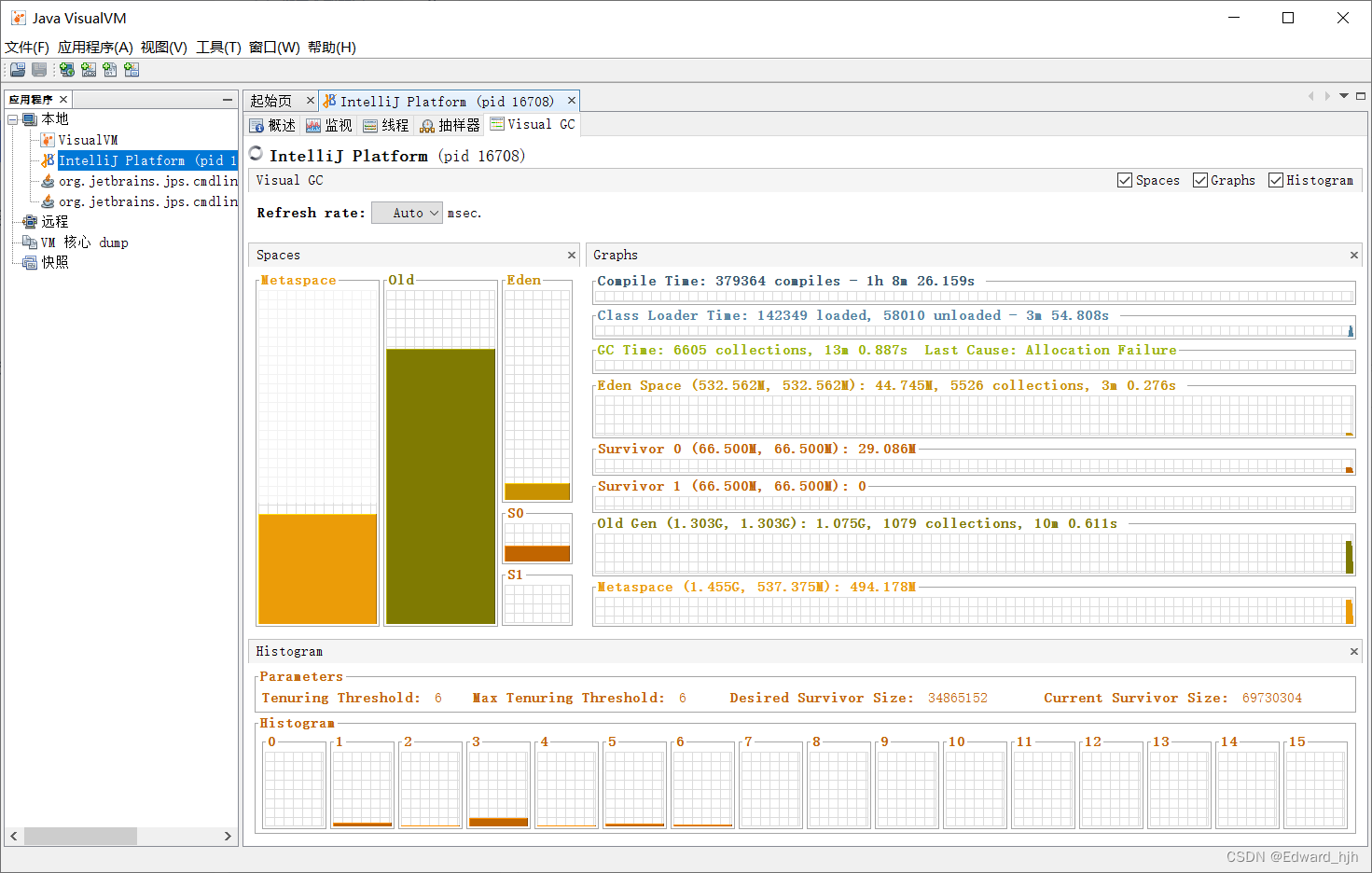Image resolution: width=1372 pixels, height=873 pixels.
Task: Open the 文件(F) menu
Action: (27, 48)
